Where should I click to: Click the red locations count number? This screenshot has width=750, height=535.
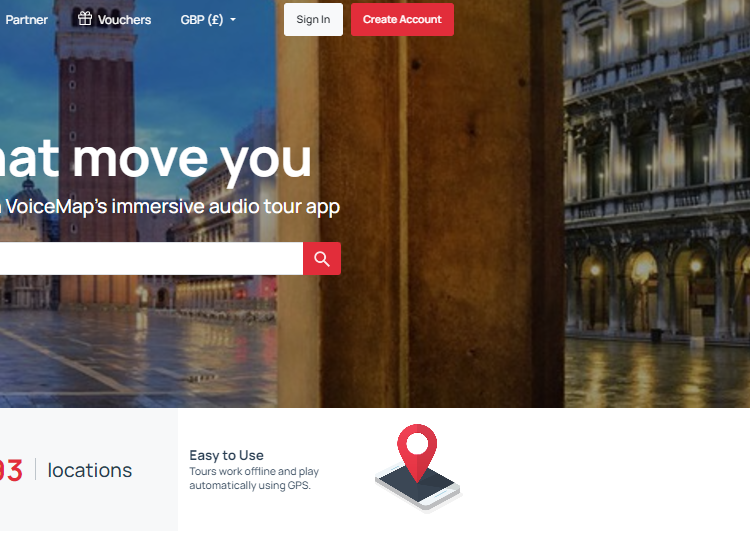pyautogui.click(x=11, y=470)
